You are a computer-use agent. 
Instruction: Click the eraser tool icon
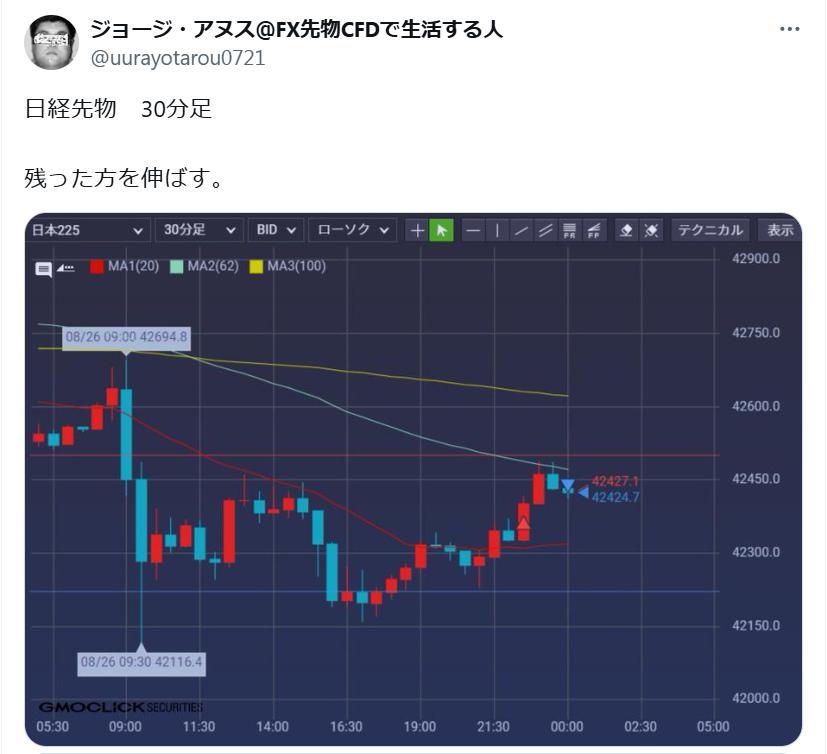(627, 230)
